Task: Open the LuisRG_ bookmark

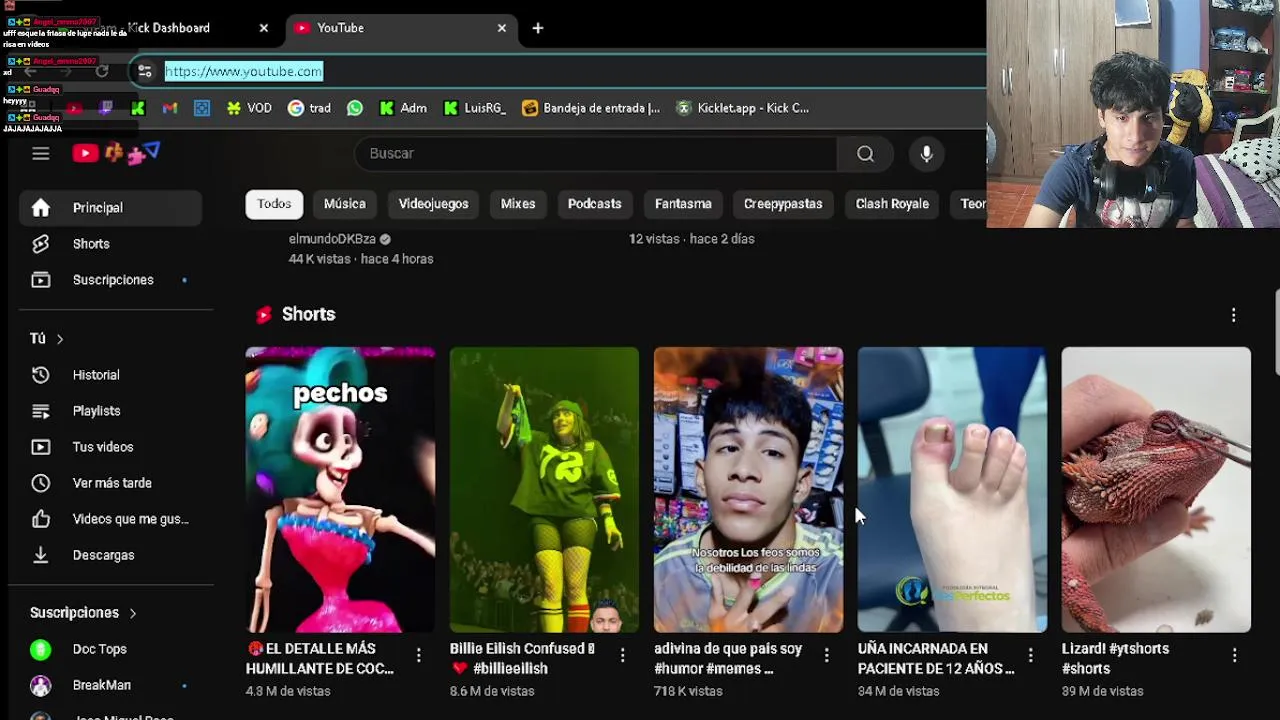Action: click(474, 108)
